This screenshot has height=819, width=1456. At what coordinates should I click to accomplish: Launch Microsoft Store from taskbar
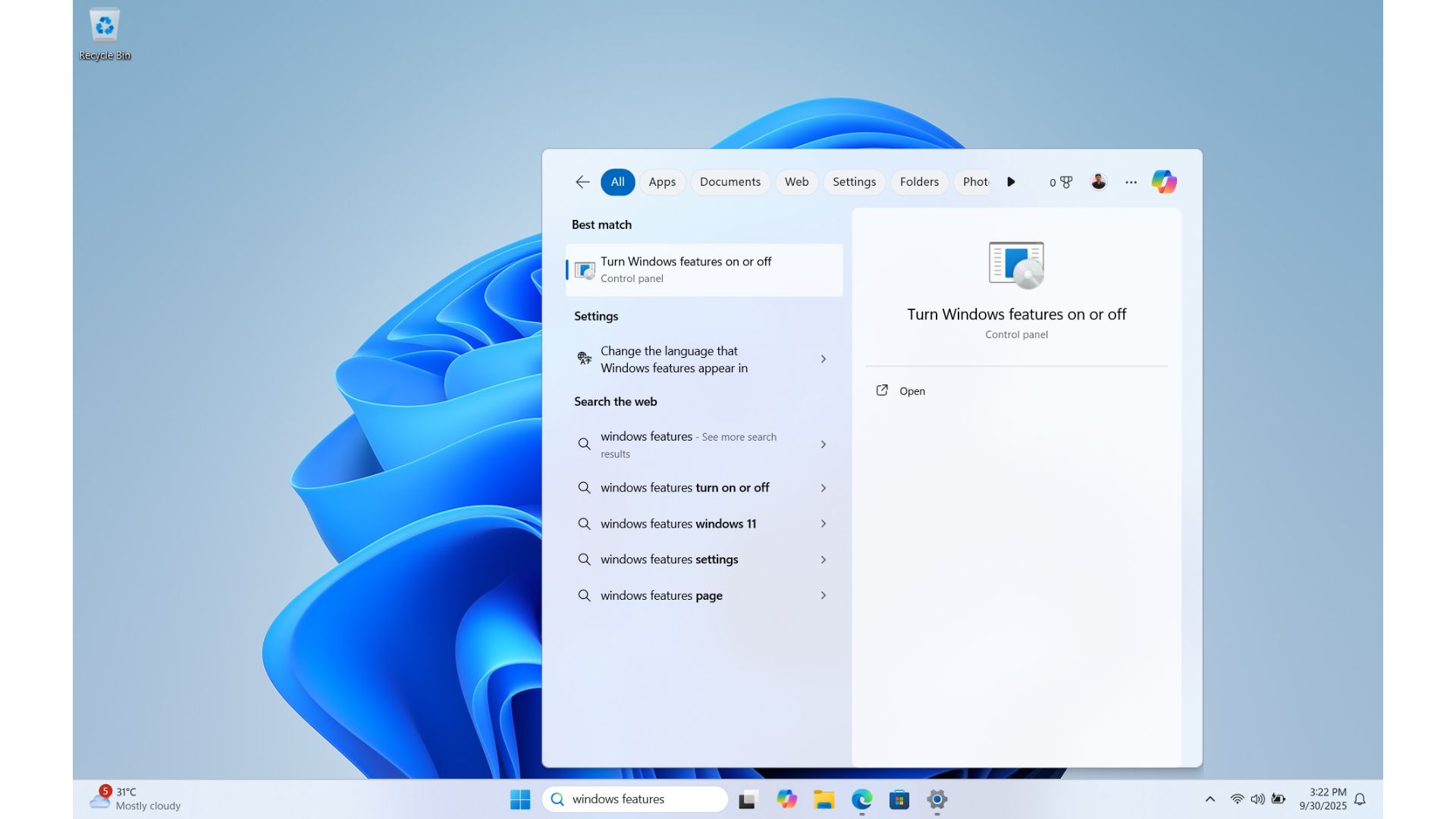[899, 799]
